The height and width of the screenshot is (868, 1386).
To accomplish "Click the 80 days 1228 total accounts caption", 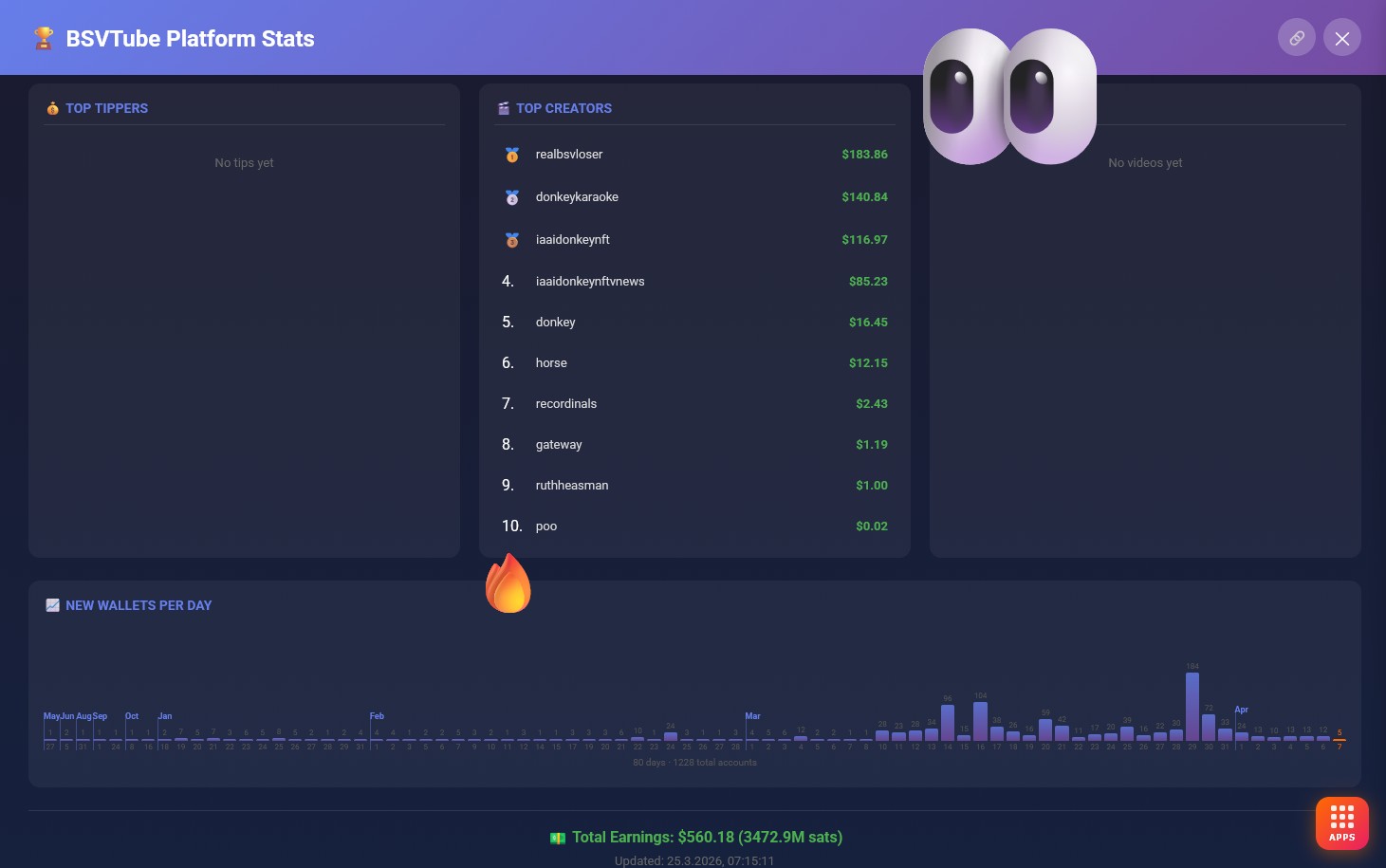I will pos(694,763).
